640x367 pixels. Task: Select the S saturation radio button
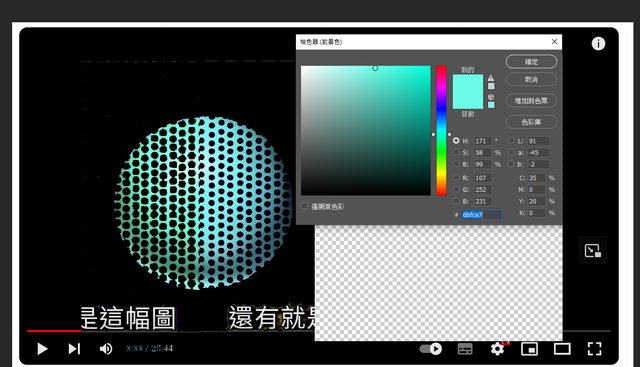(x=456, y=152)
